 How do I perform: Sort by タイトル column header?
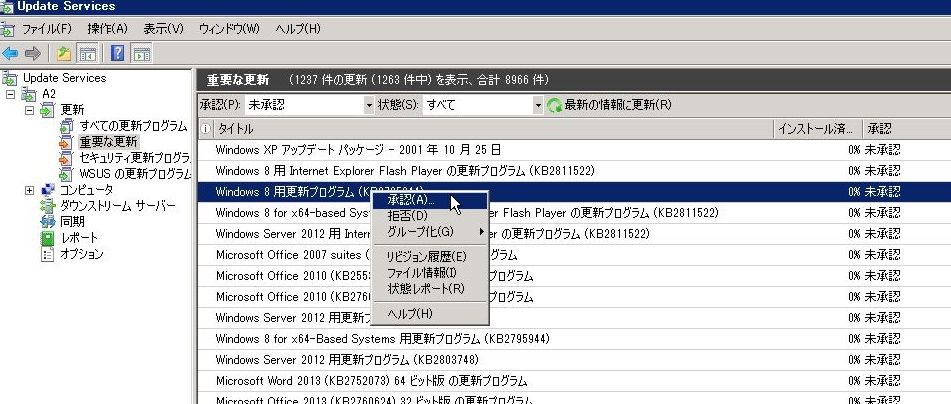point(494,129)
